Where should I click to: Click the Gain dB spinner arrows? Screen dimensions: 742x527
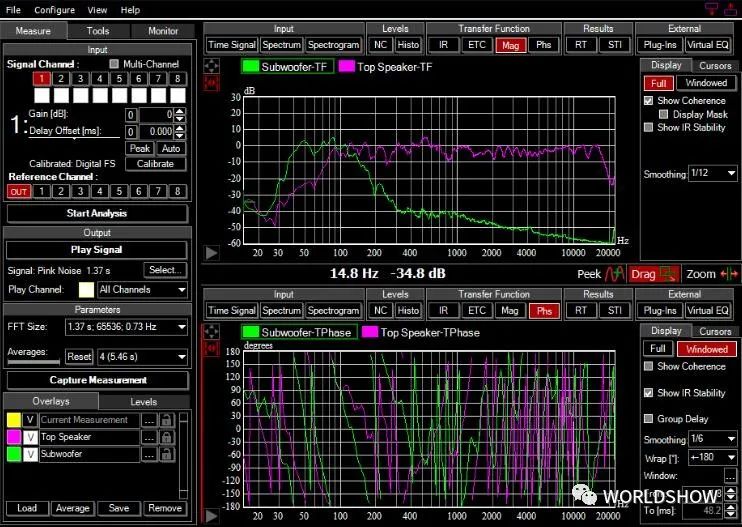point(180,115)
